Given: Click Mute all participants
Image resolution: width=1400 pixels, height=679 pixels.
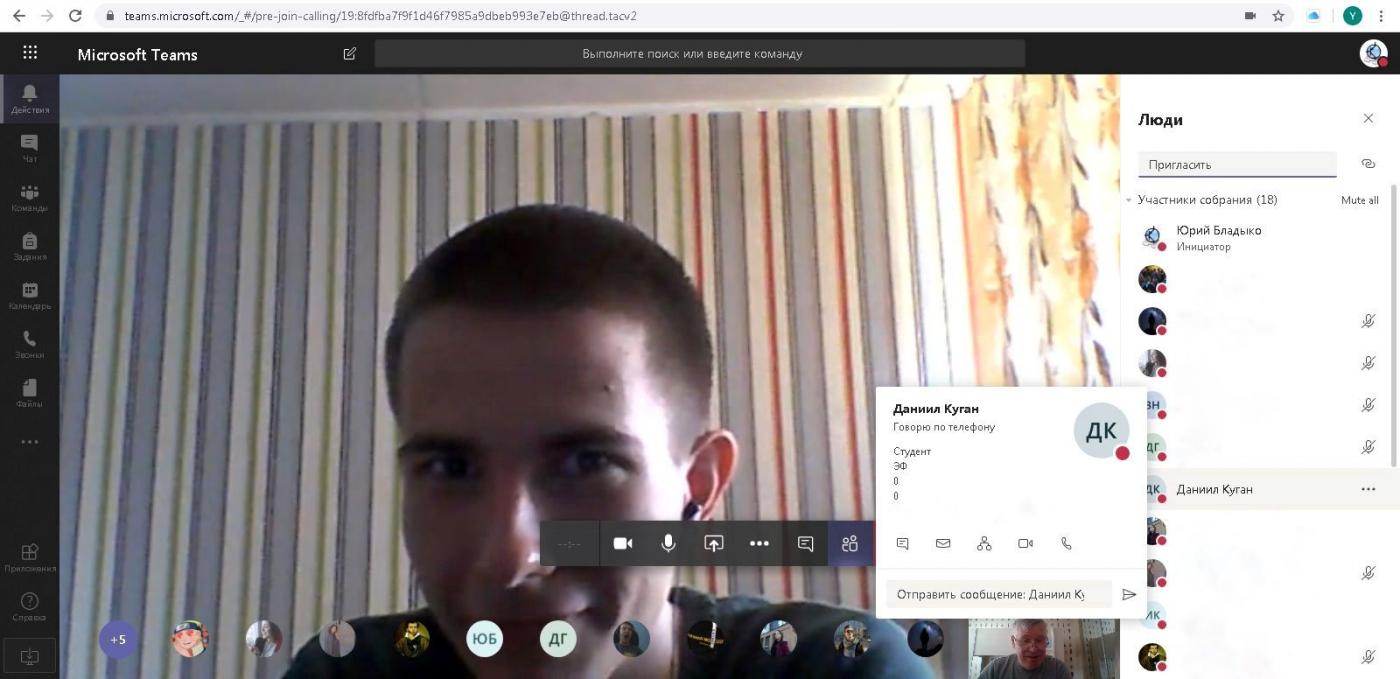Looking at the screenshot, I should [1359, 200].
